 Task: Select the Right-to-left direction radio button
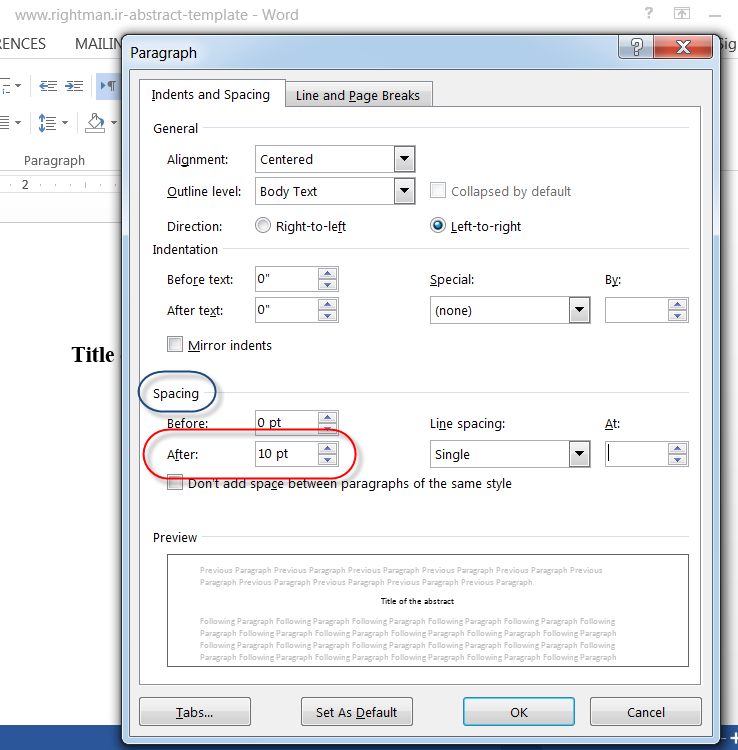263,226
